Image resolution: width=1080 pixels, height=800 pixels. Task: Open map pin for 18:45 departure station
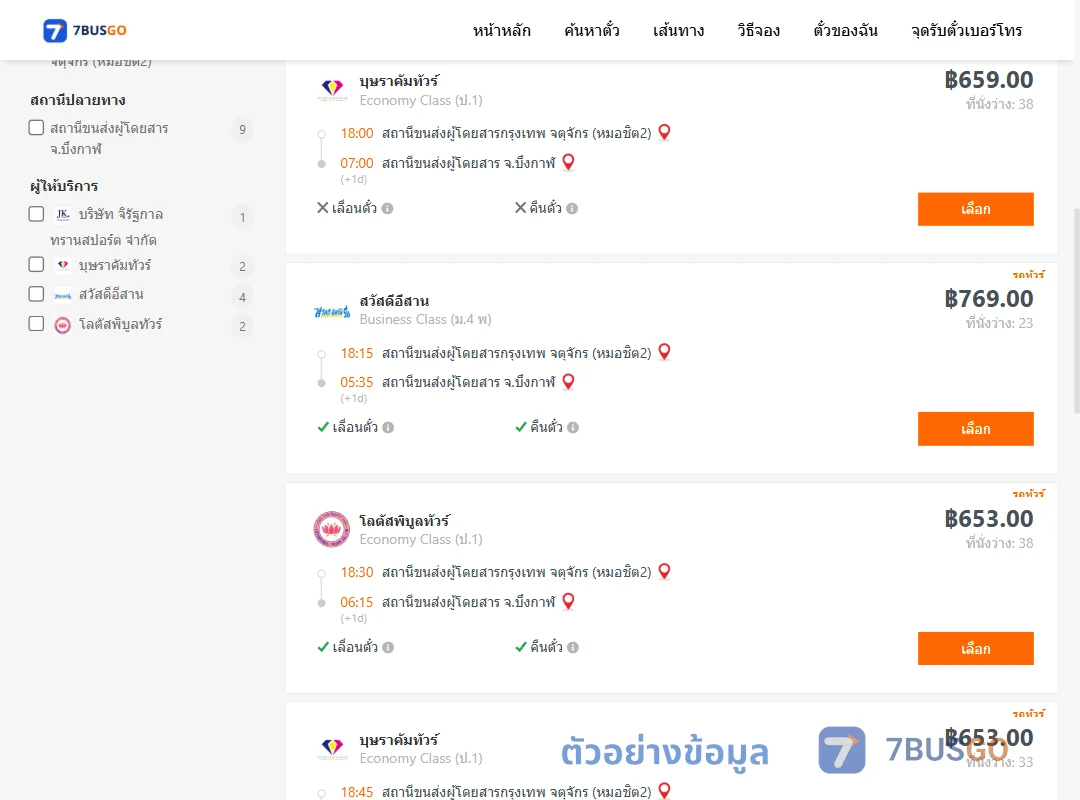(x=664, y=790)
